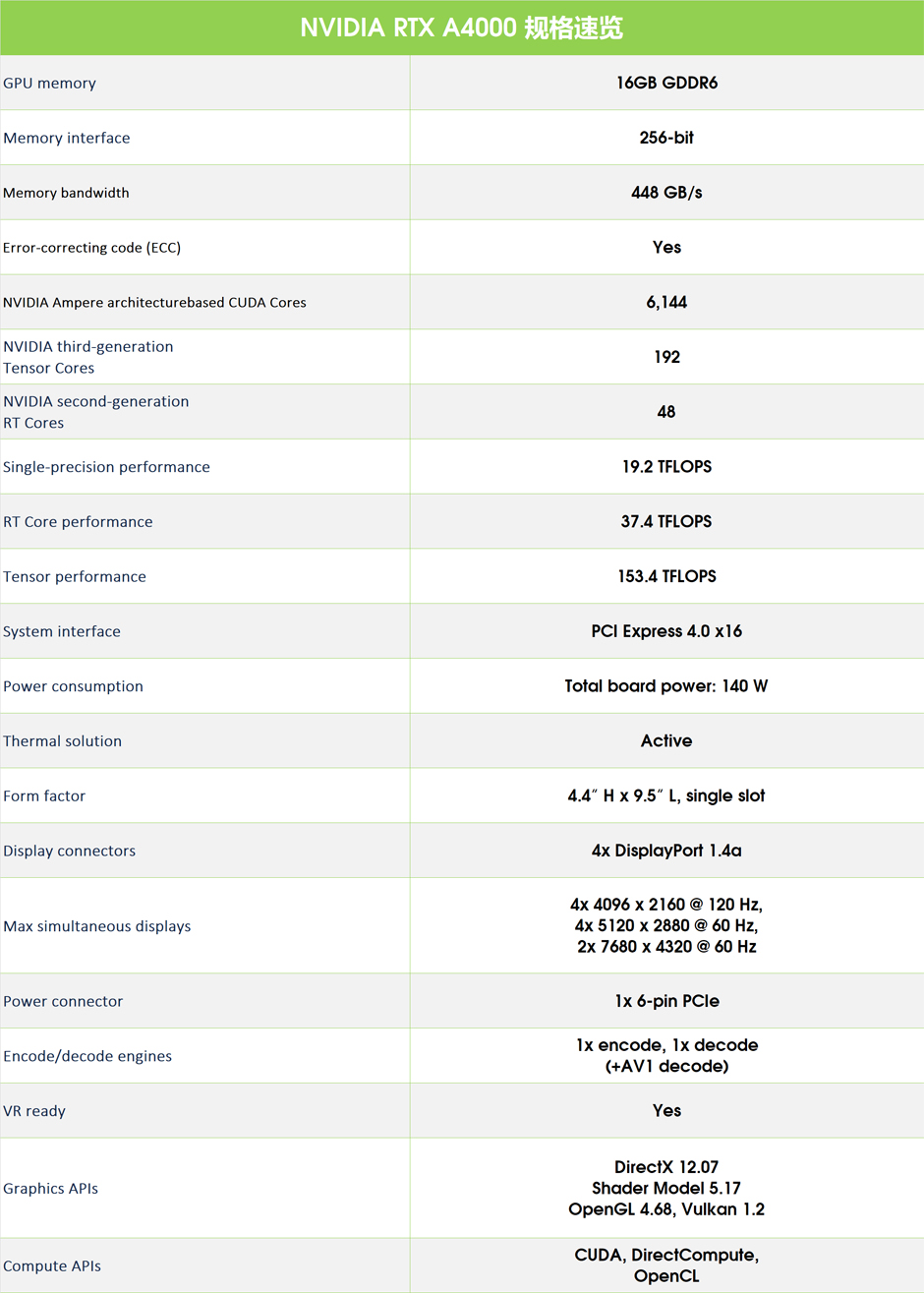The image size is (924, 1293).
Task: Click the 16GB GDDR6 value
Action: click(666, 83)
